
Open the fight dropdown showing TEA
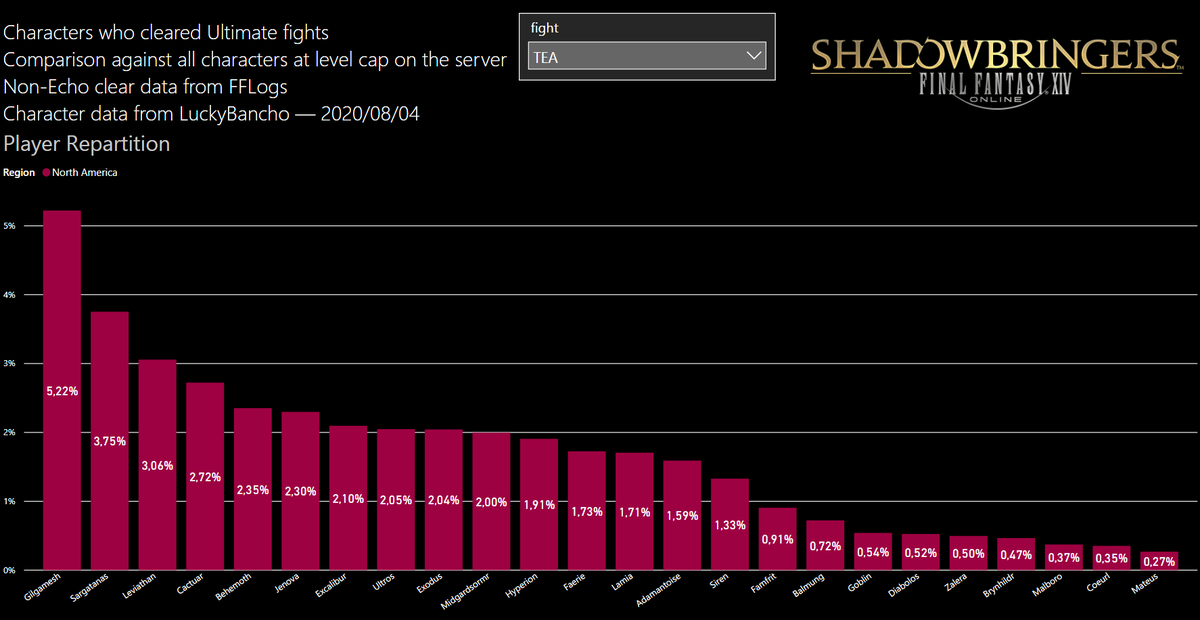coord(647,57)
